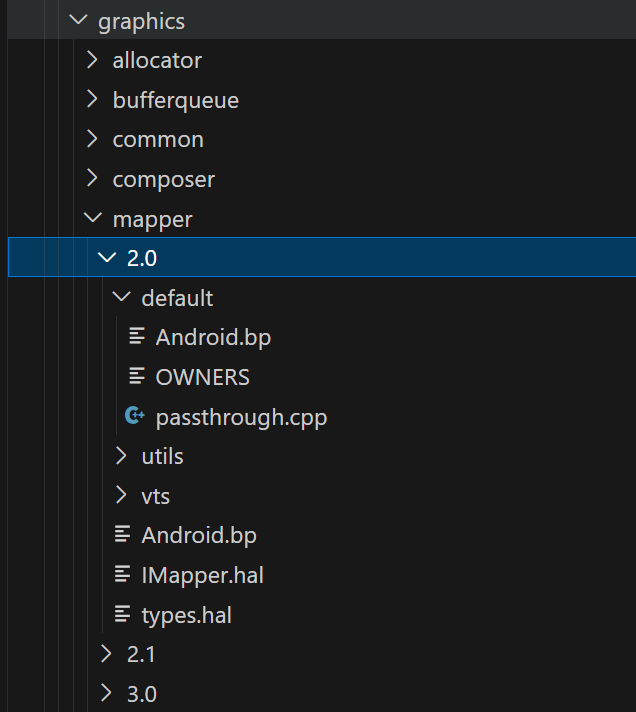Image resolution: width=636 pixels, height=712 pixels.
Task: Click file icon of Android.bp under default
Action: [137, 336]
